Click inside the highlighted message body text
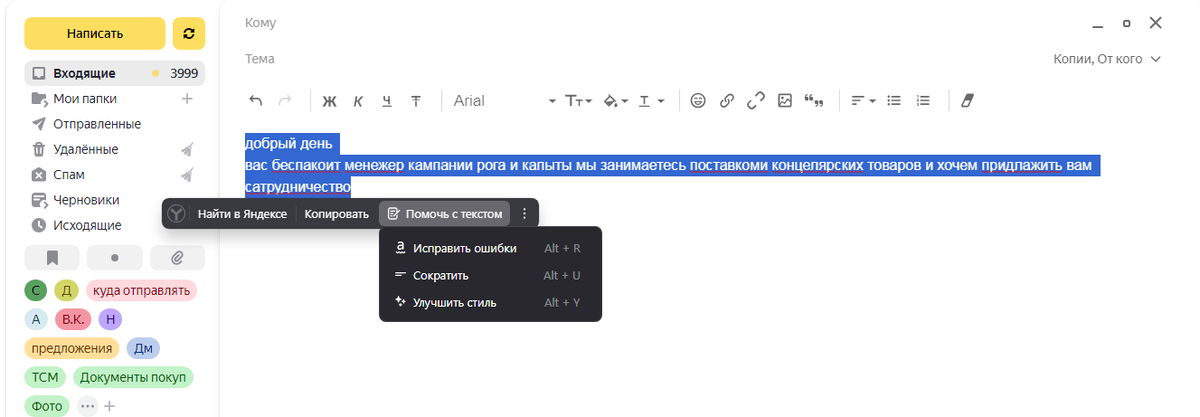 coord(672,165)
